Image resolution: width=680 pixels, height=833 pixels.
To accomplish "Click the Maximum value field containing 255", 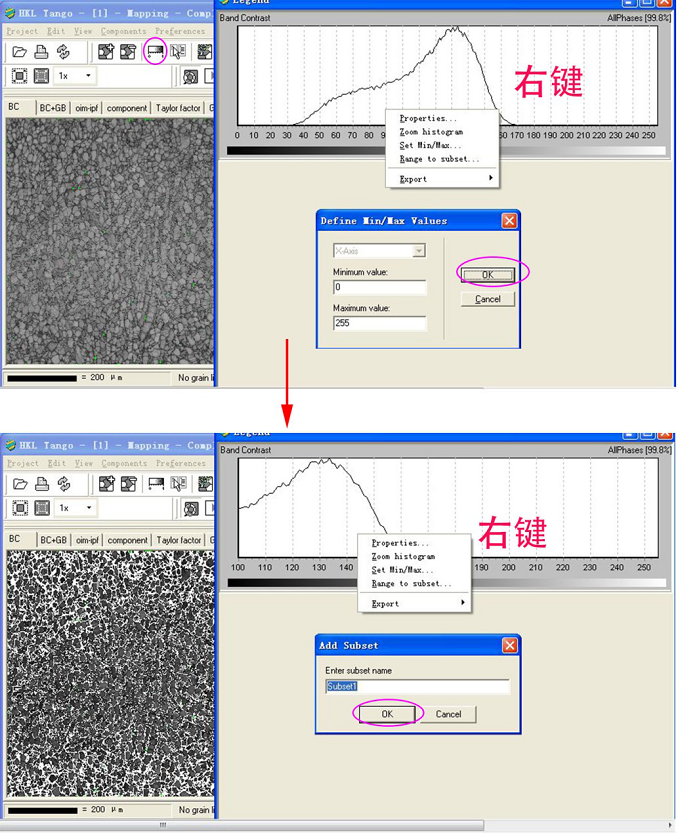I will pos(379,323).
